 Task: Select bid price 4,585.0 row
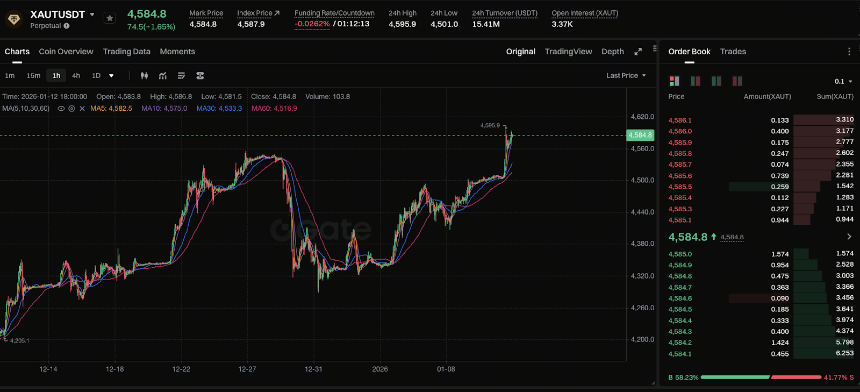(761, 254)
